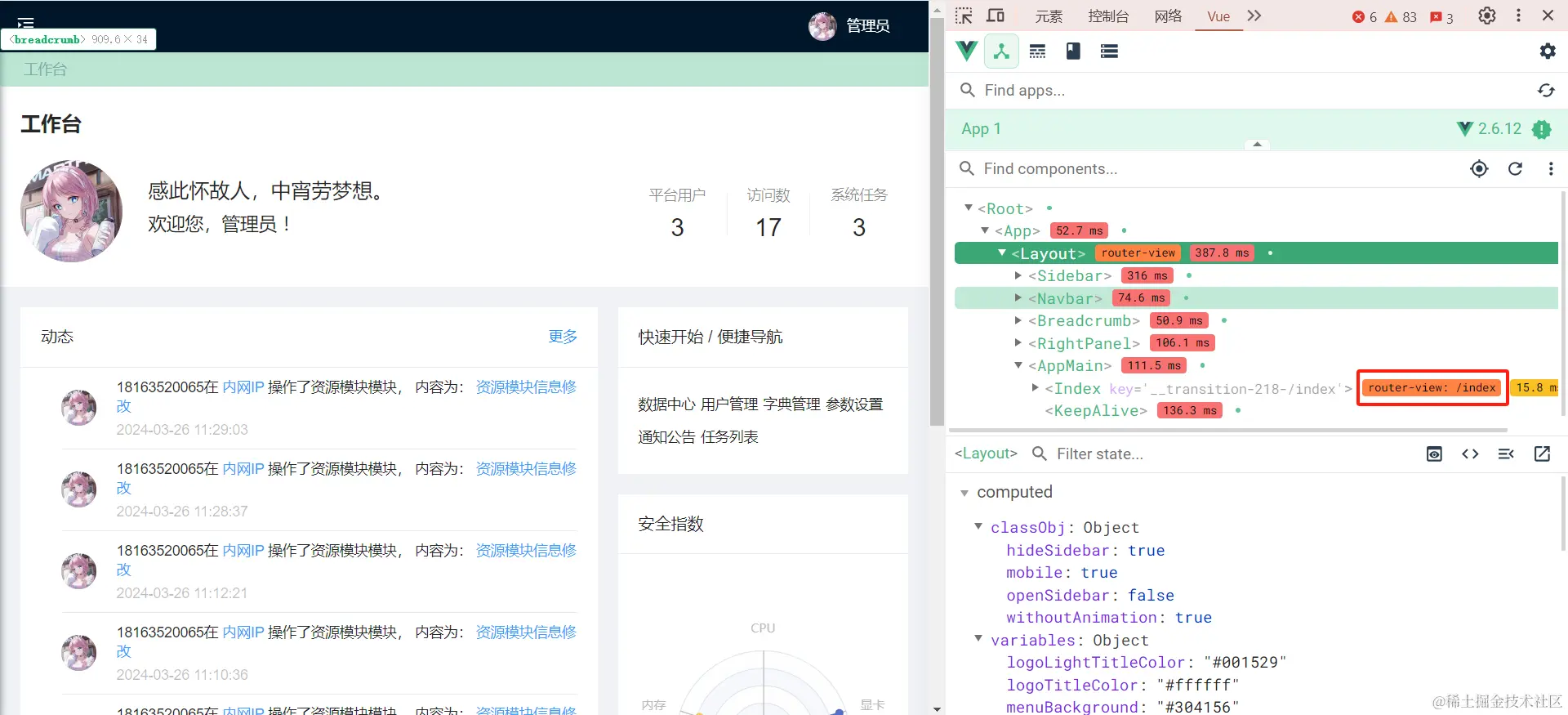Show more DevTools tabs via double chevron
Image resolution: width=1568 pixels, height=715 pixels.
click(x=1254, y=16)
